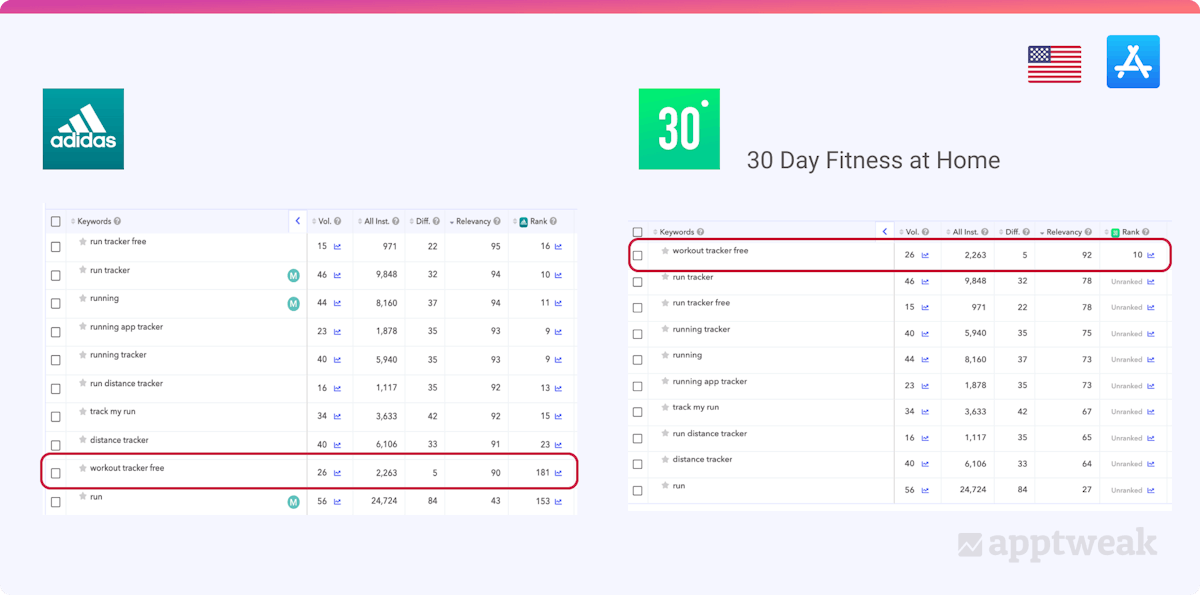The image size is (1200, 595).
Task: Open rank chart for 'workout tracker free' ranked 10
Action: 1151,255
